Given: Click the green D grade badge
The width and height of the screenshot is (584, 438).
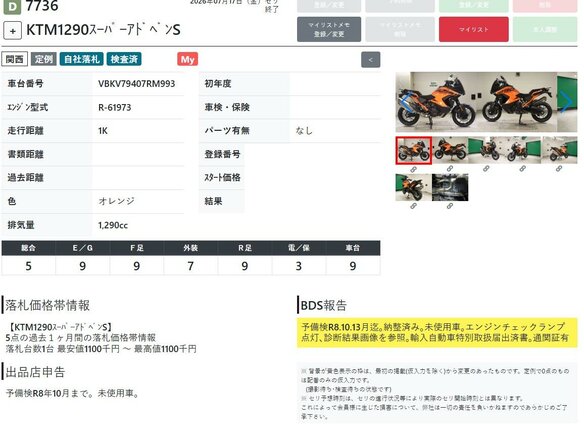Looking at the screenshot, I should tap(12, 7).
